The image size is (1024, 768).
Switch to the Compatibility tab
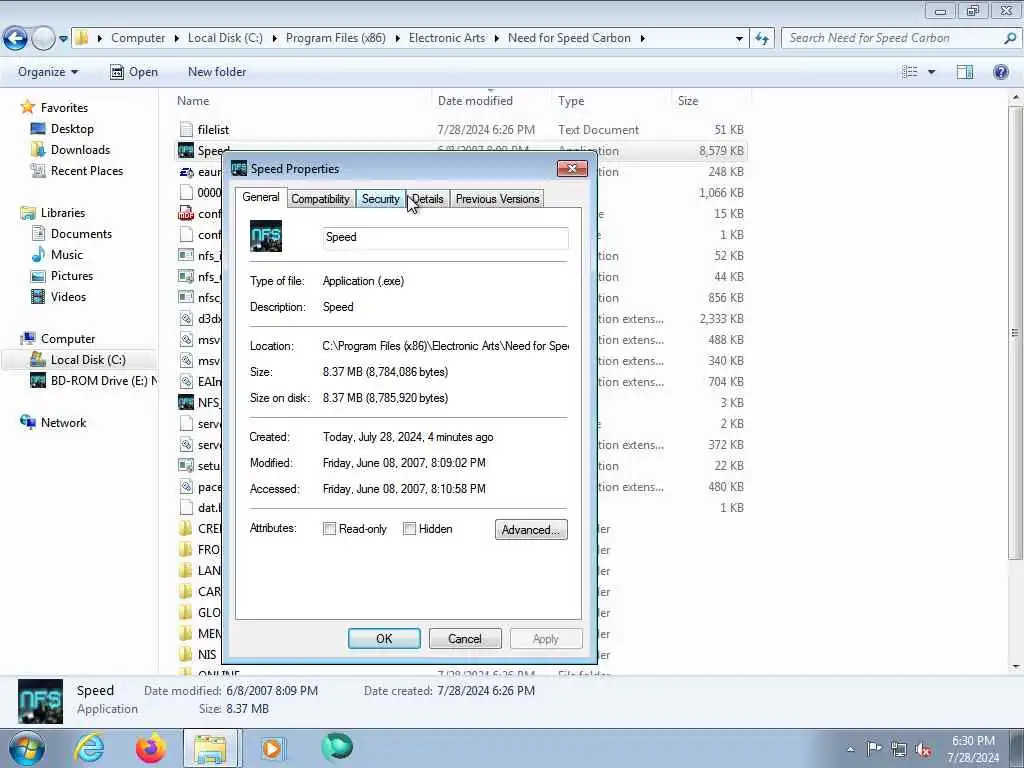[320, 199]
